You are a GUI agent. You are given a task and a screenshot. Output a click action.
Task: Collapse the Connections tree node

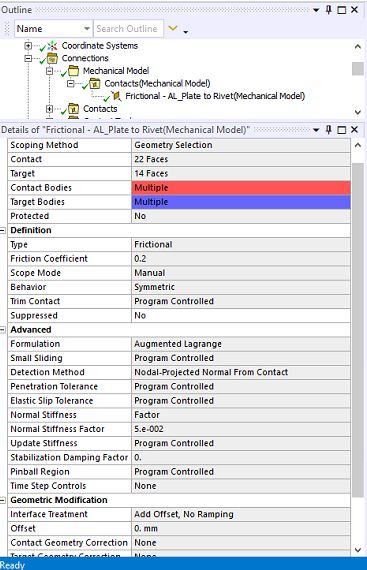pos(28,58)
